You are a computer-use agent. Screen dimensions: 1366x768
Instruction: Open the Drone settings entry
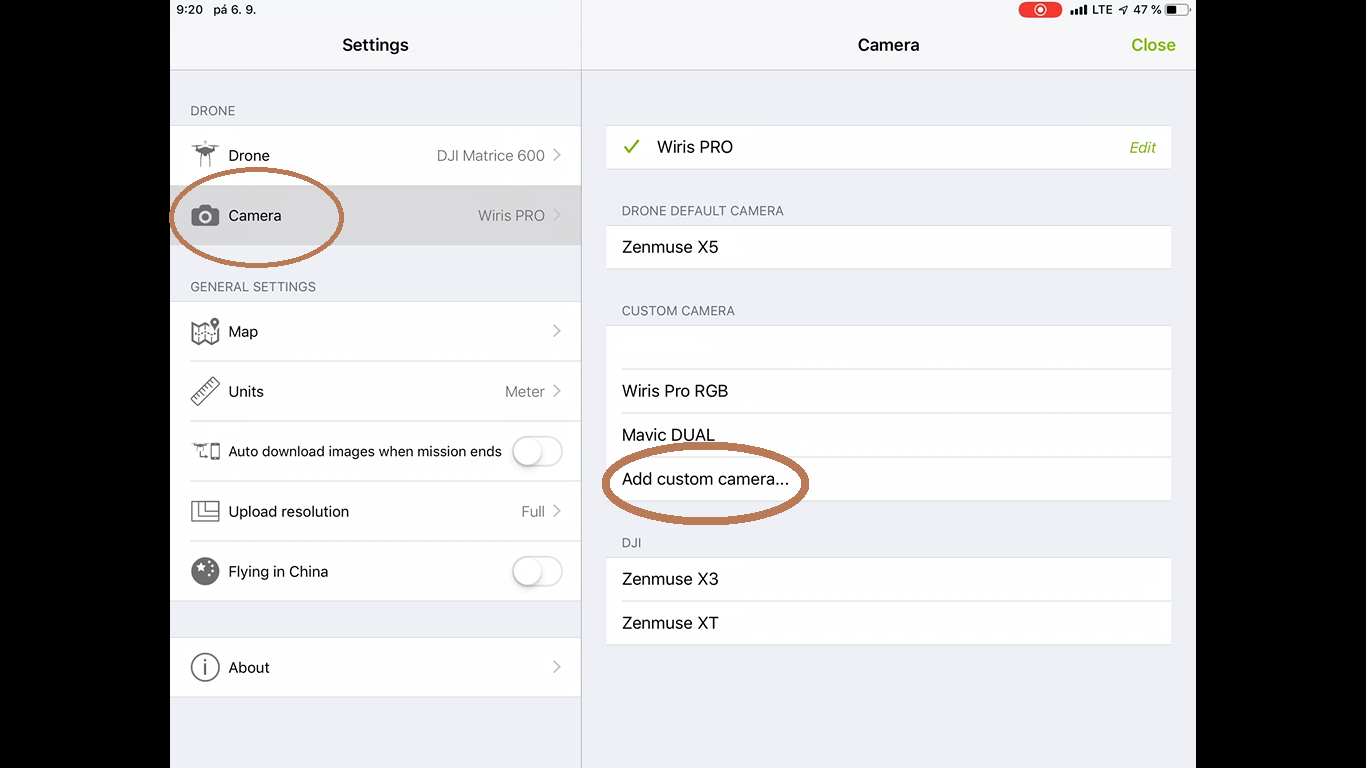coord(375,155)
